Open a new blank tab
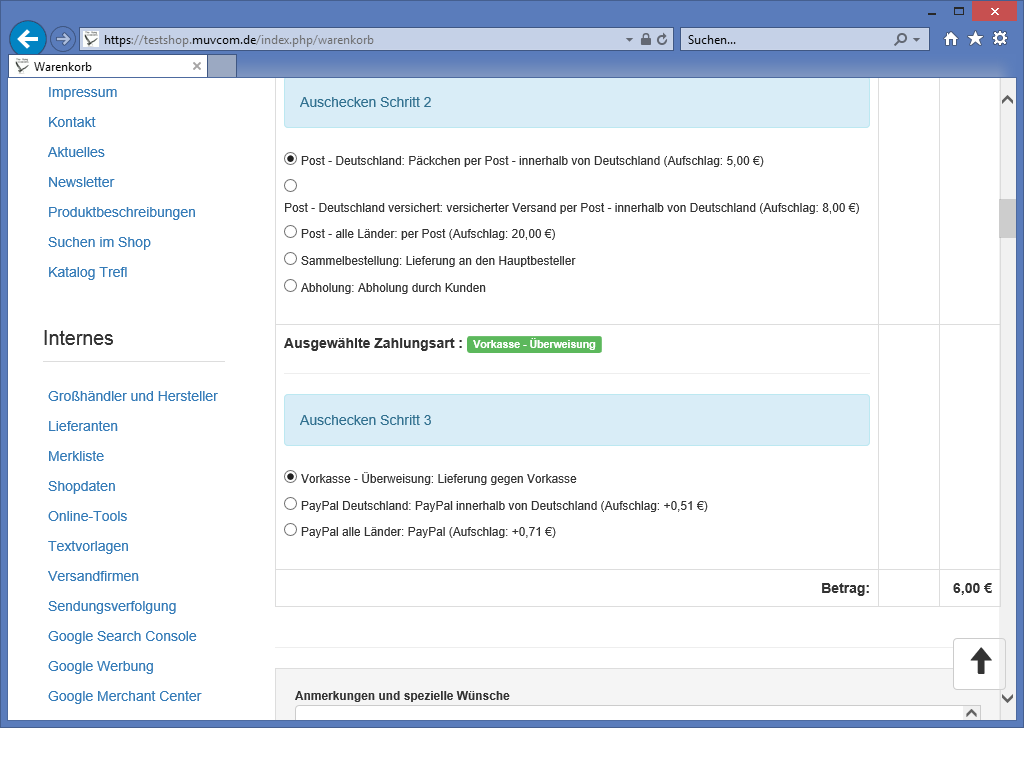The image size is (1024, 768). point(223,67)
